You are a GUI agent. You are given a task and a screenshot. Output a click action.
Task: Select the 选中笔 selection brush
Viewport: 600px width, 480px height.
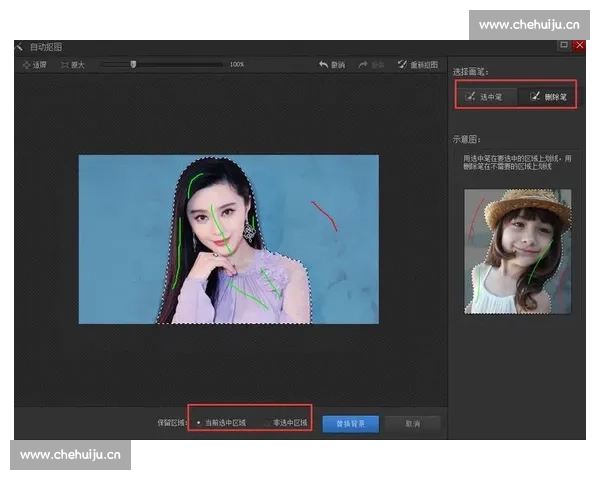[x=486, y=96]
